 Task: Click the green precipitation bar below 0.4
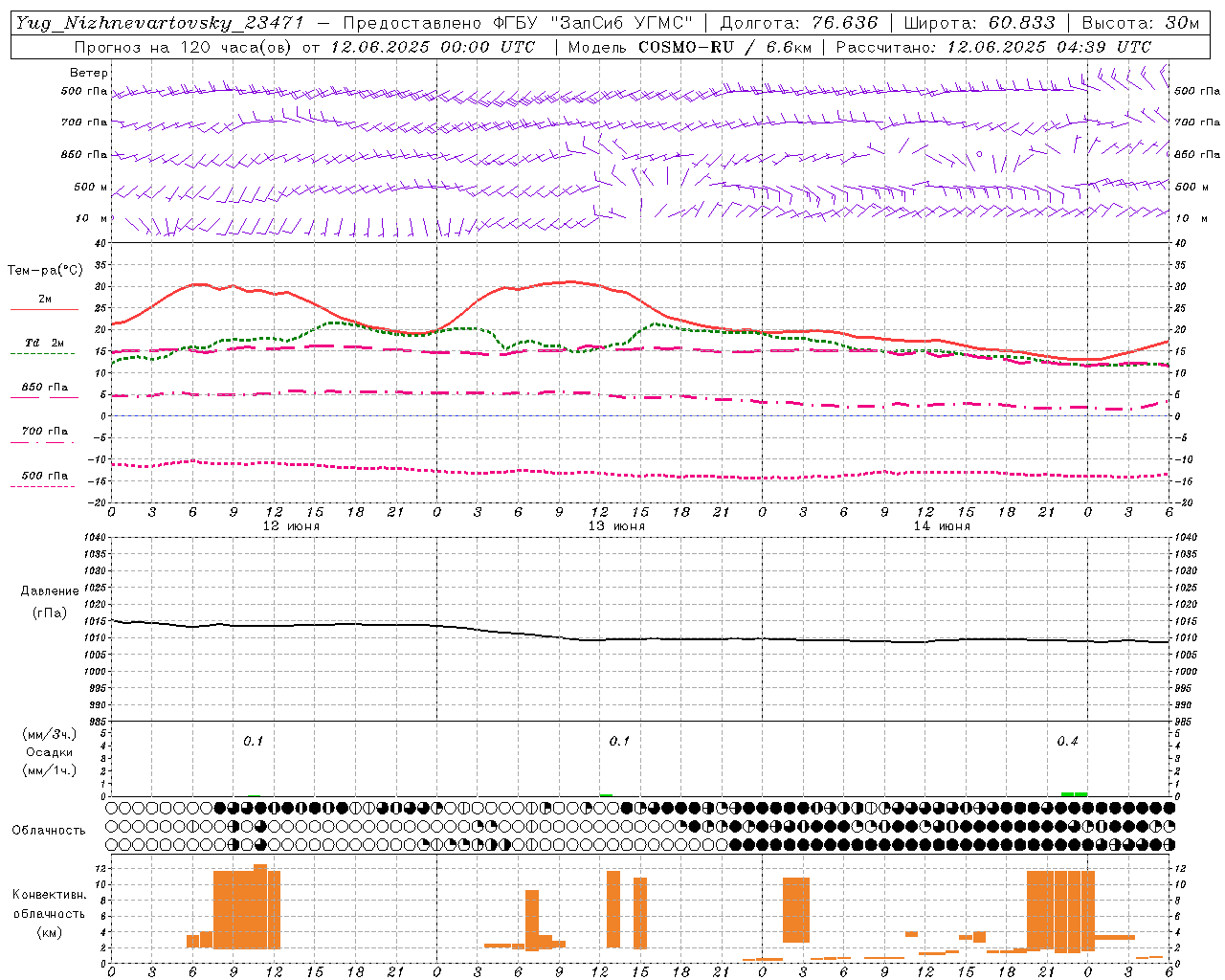coord(1074,793)
